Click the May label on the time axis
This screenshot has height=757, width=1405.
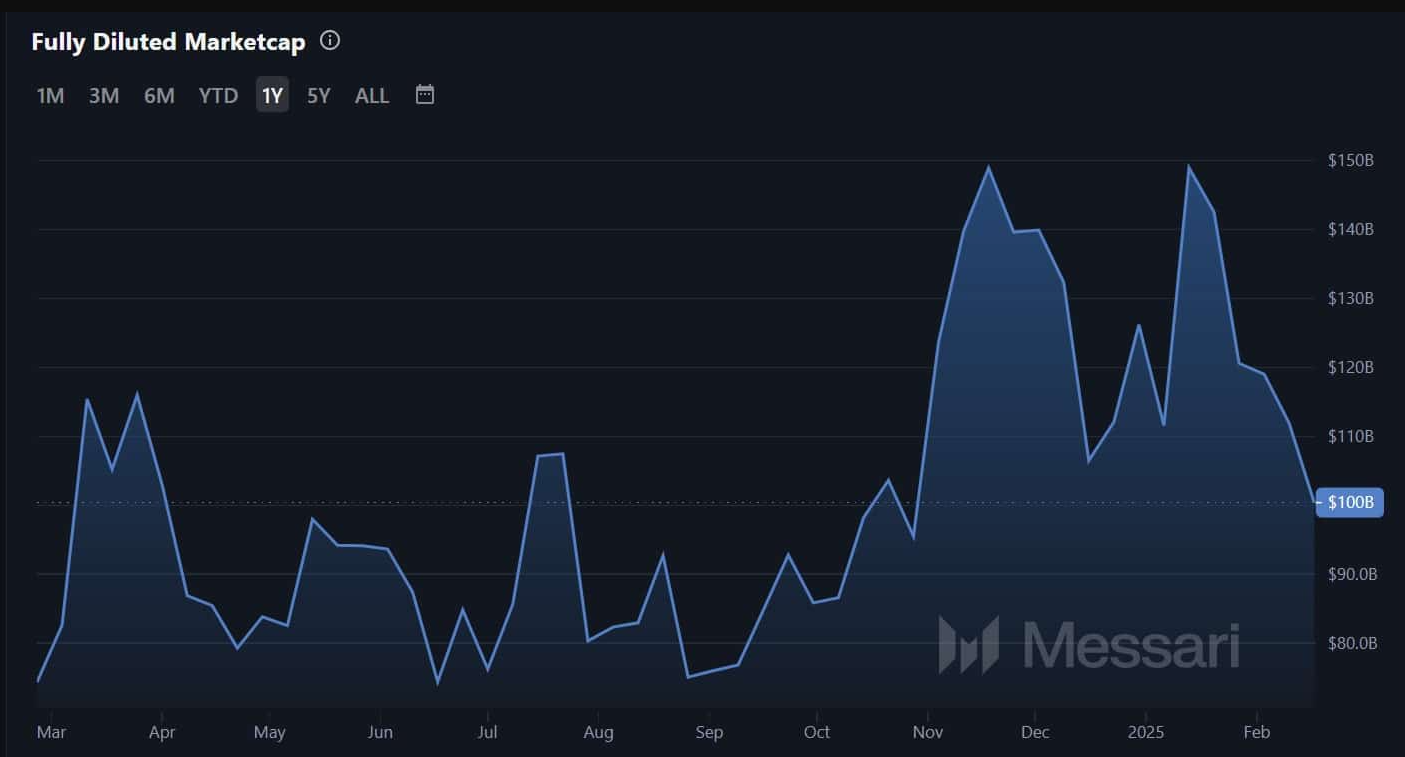point(270,732)
